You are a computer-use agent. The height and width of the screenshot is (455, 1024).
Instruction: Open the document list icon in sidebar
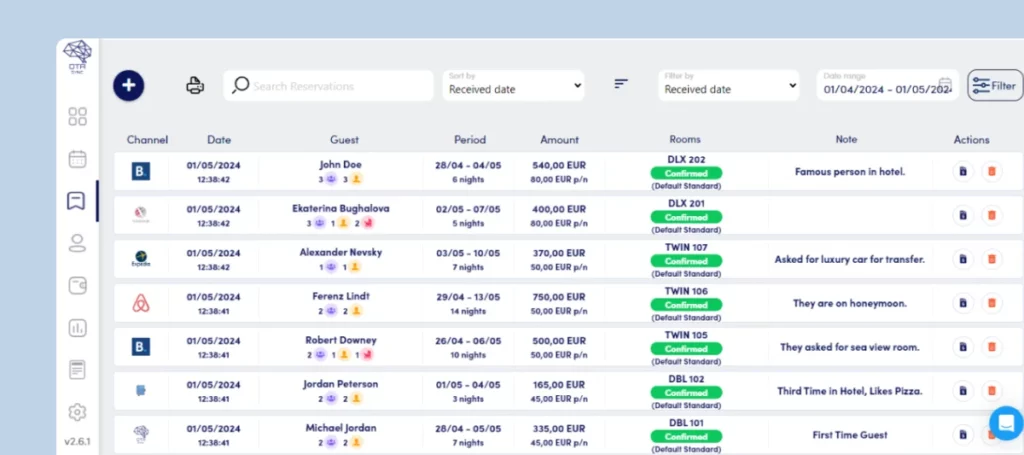(77, 369)
